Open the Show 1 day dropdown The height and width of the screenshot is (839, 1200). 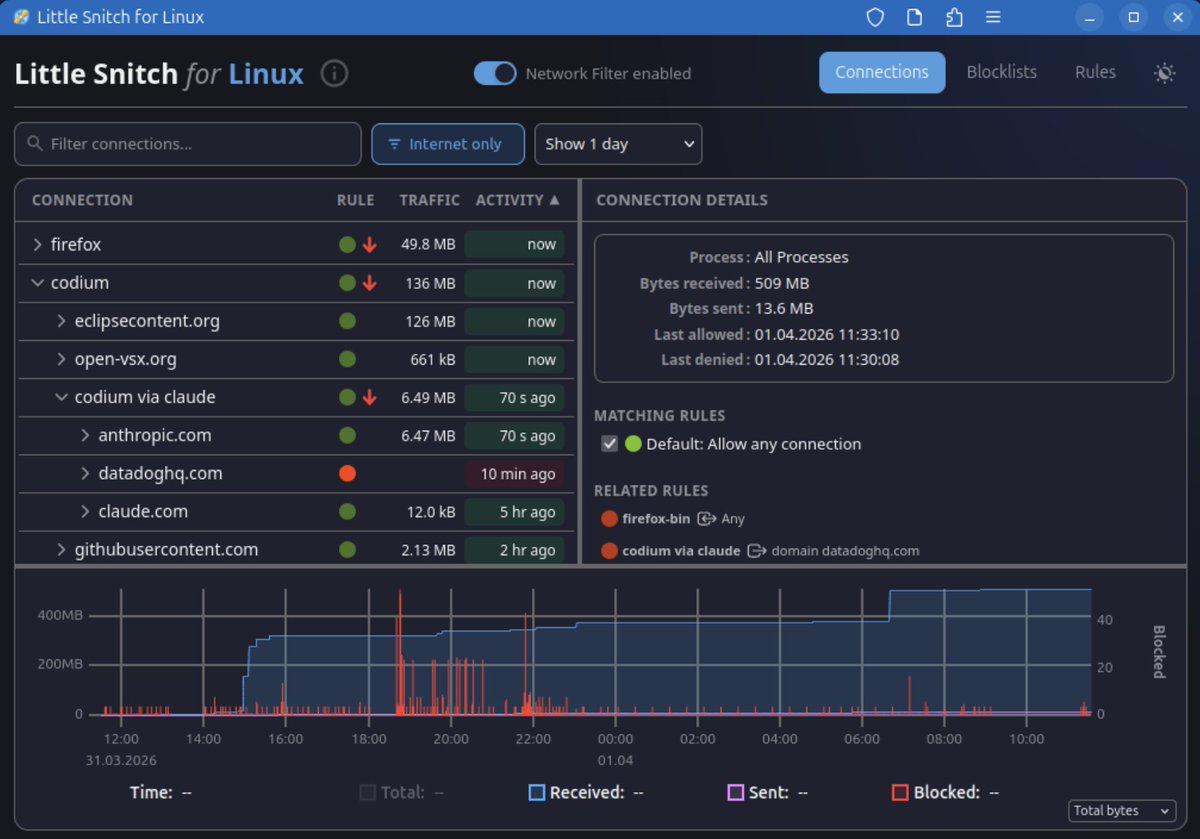click(x=618, y=144)
